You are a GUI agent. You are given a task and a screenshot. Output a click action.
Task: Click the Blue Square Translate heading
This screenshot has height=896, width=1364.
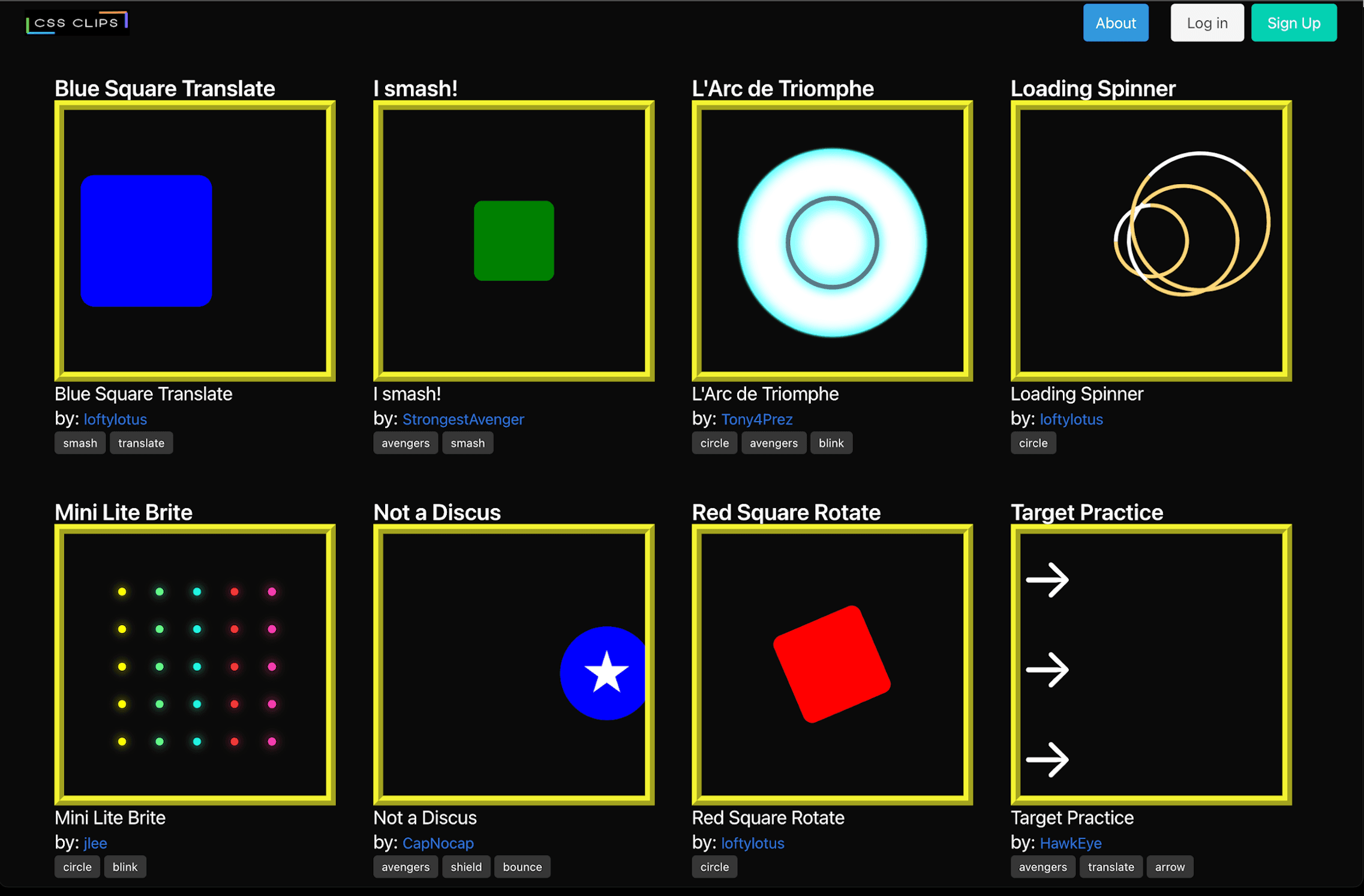coord(165,89)
